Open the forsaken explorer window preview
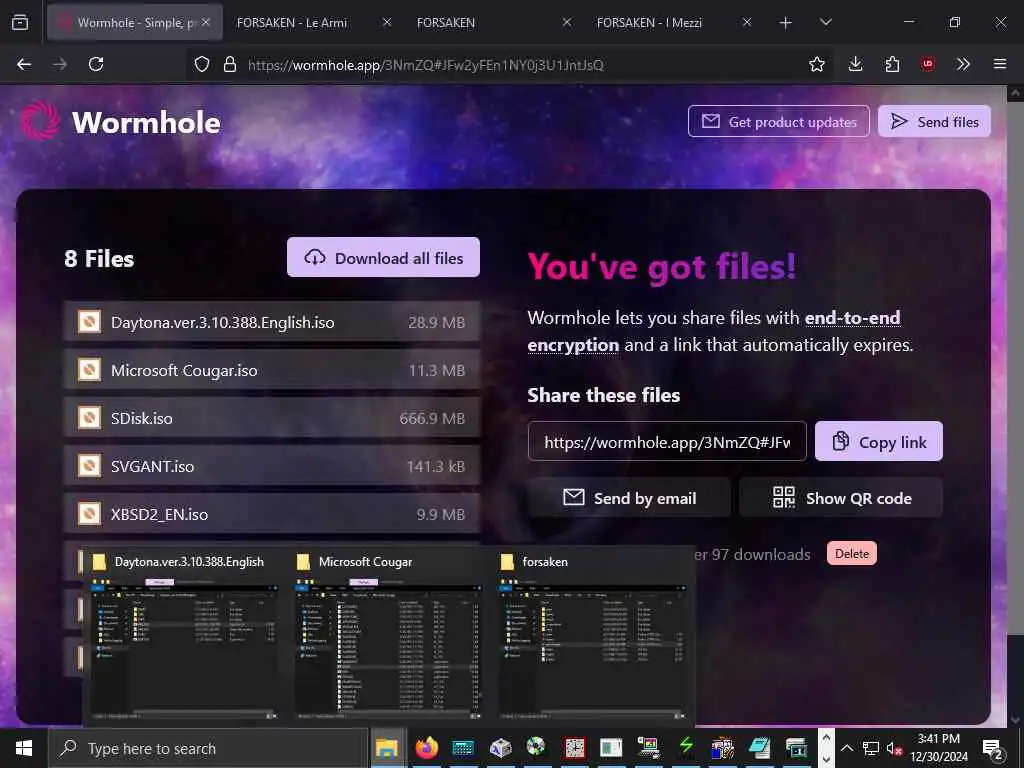The height and width of the screenshot is (768, 1024). (x=592, y=636)
